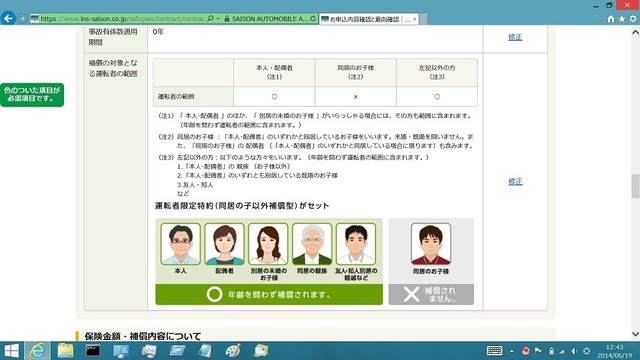Click the 配偶者 portrait thumbnail
This screenshot has height=360, width=640.
coord(224,244)
